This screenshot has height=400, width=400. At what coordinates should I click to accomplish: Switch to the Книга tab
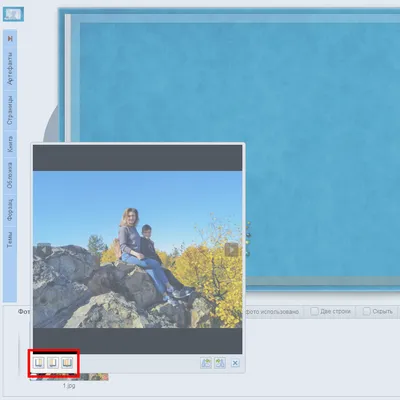10,144
